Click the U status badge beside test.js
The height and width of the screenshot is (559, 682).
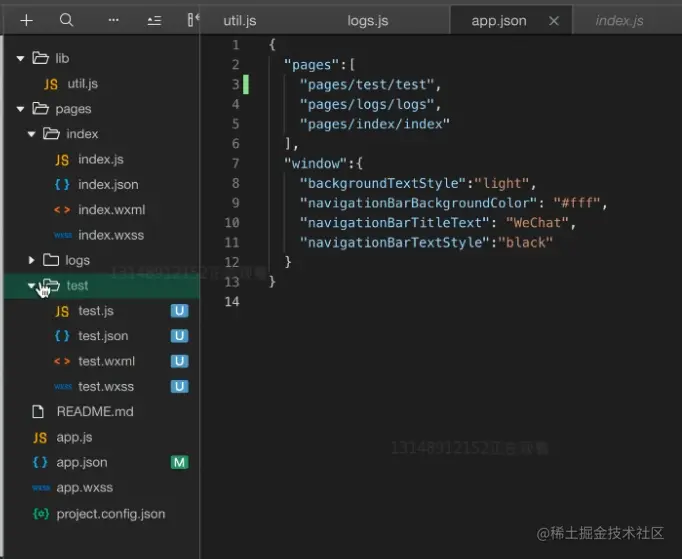tap(179, 311)
